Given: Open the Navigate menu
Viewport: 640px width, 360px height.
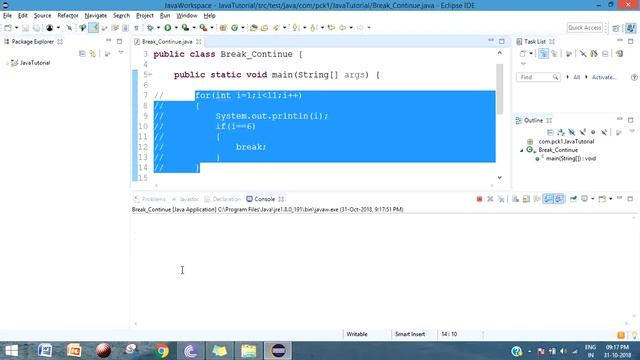Looking at the screenshot, I should 96,16.
